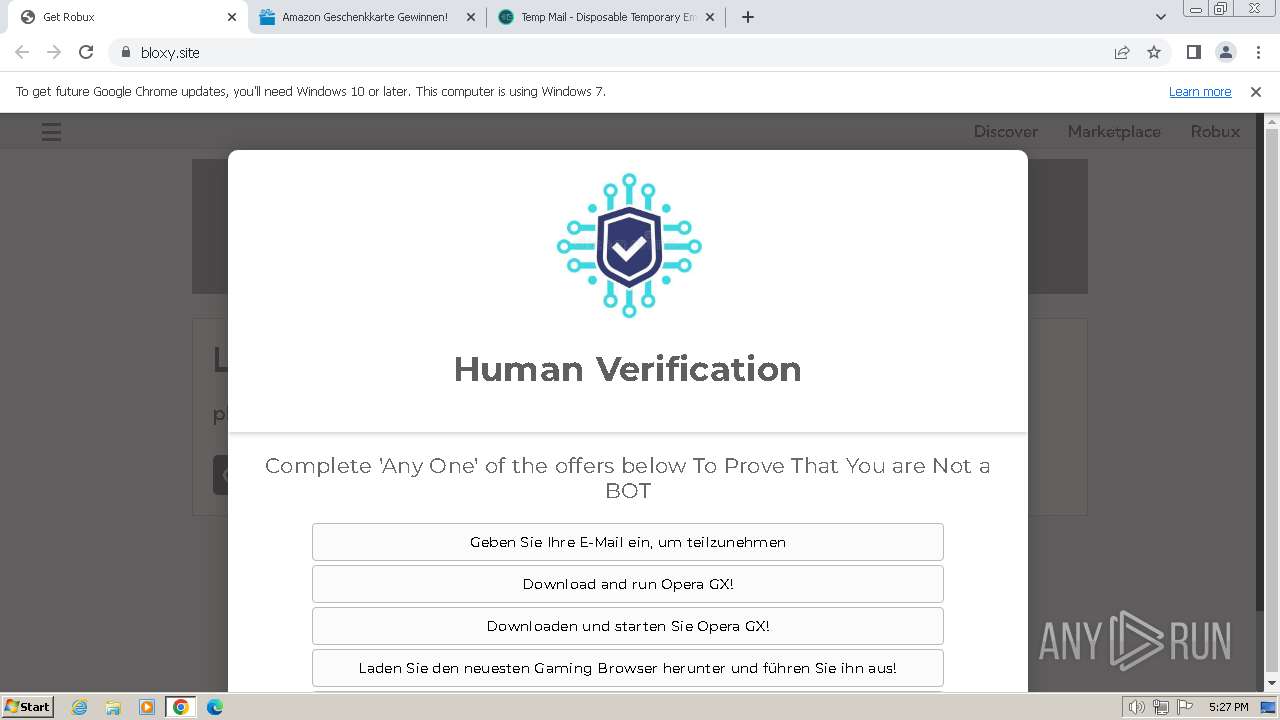Screen dimensions: 1280x720
Task: Open Windows Media Player from the taskbar
Action: 147,707
